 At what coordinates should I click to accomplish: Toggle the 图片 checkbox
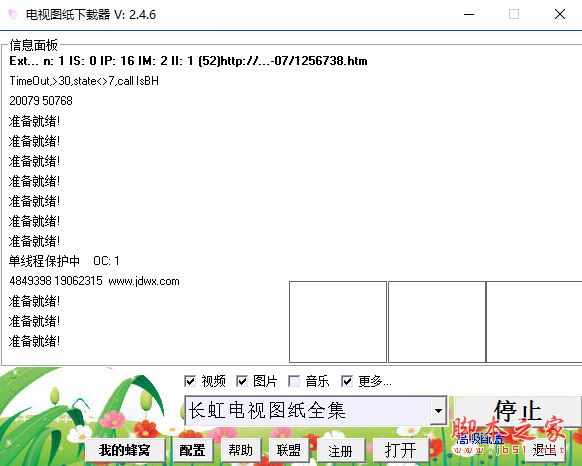(x=242, y=381)
